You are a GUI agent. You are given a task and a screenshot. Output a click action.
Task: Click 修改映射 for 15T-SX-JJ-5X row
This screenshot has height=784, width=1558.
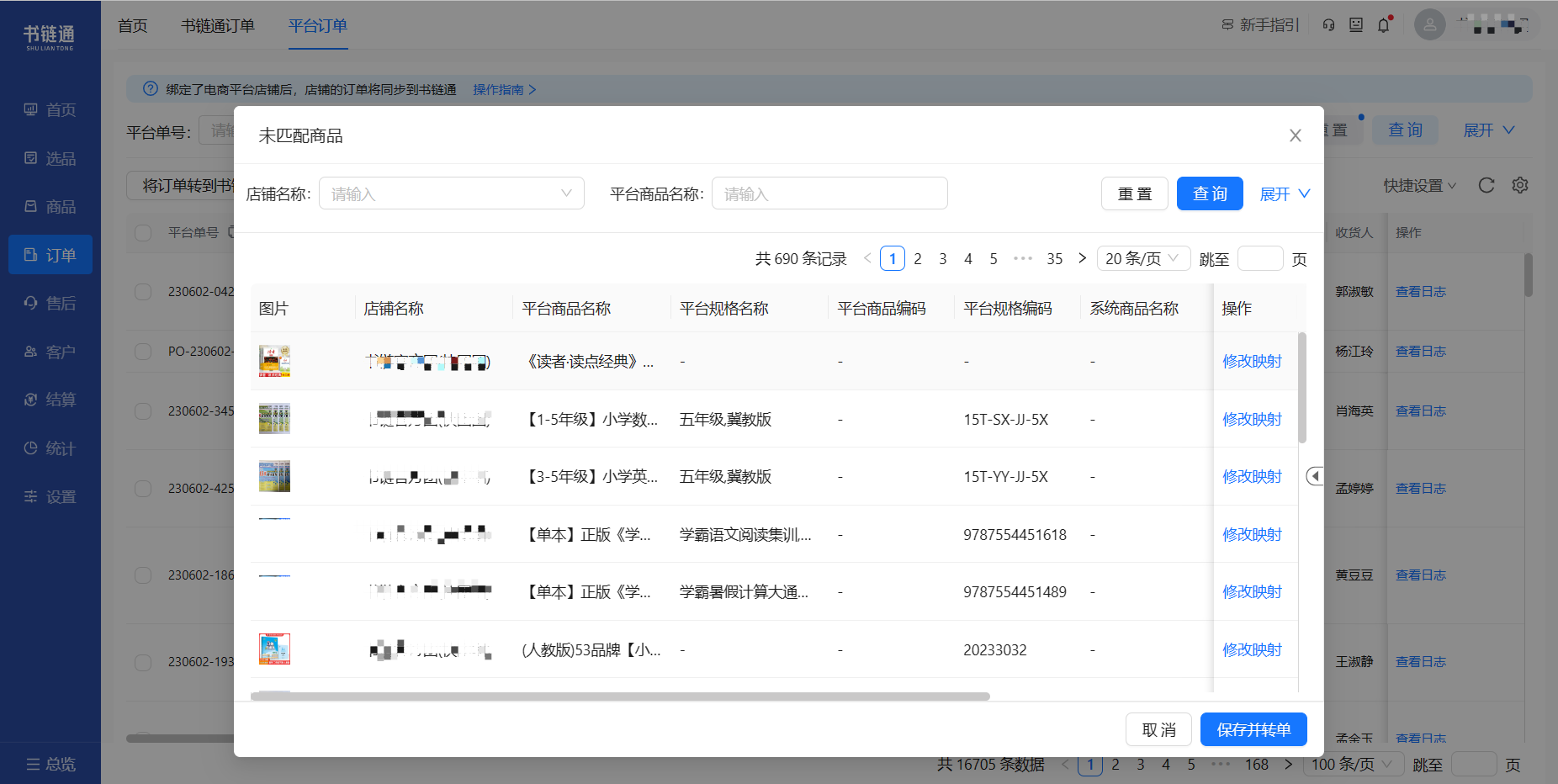click(x=1252, y=419)
